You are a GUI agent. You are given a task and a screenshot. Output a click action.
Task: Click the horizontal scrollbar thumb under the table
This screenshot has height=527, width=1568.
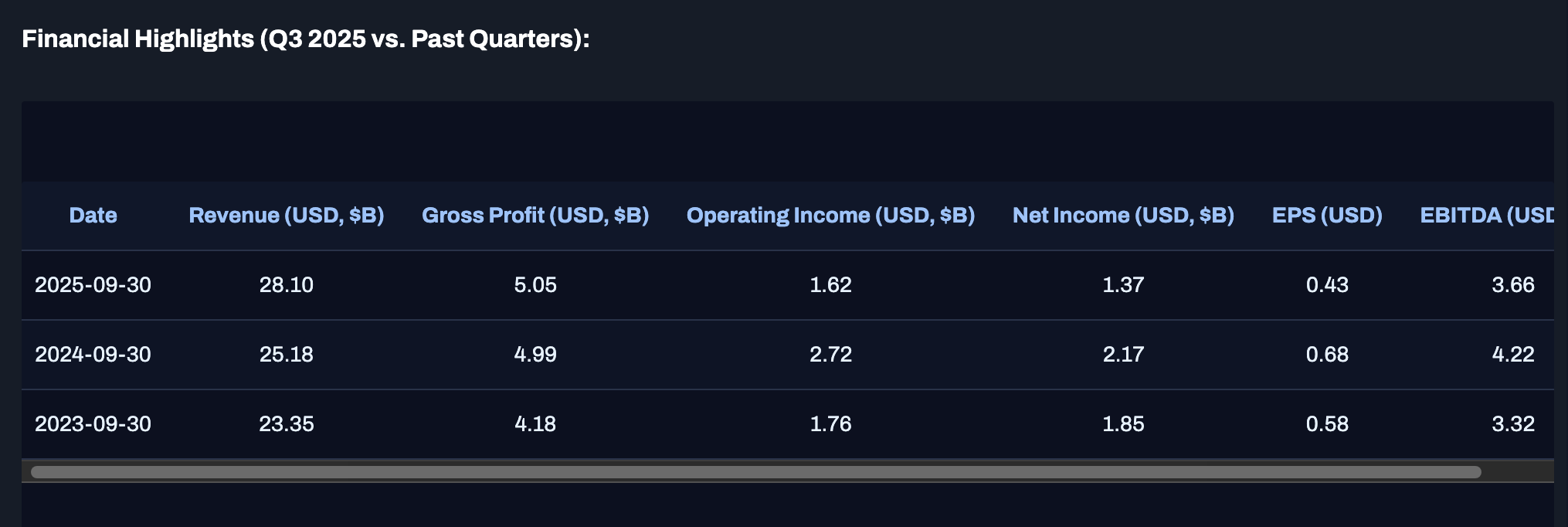(755, 471)
